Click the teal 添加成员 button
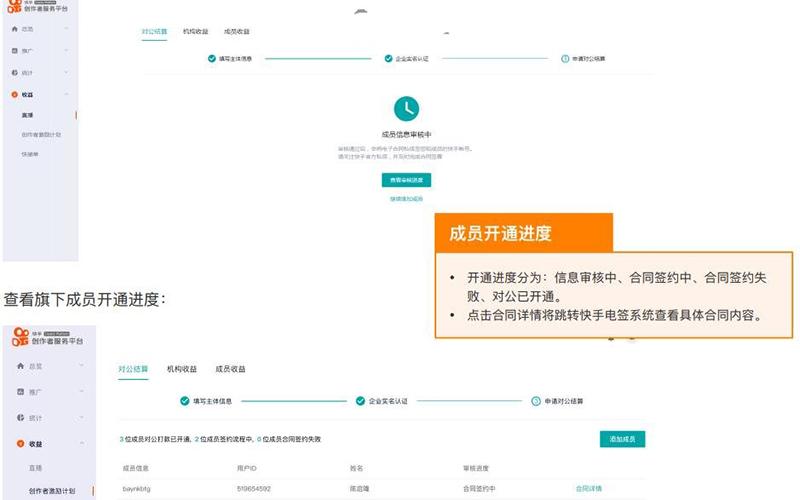 [x=622, y=439]
